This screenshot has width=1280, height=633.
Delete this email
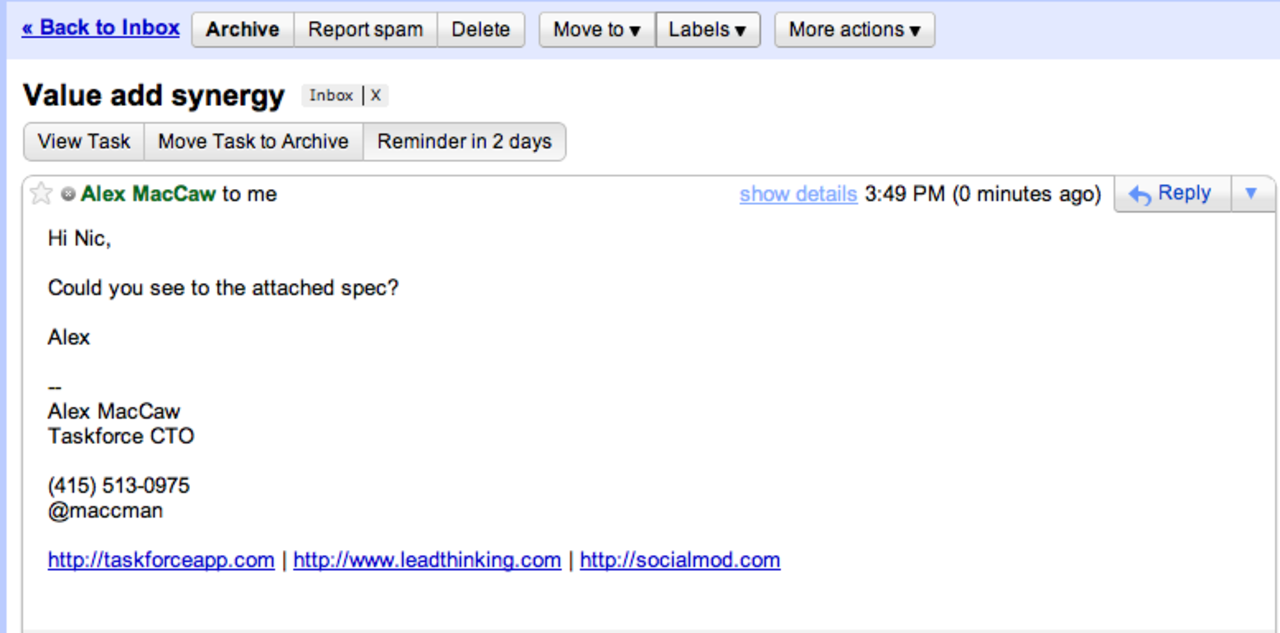(x=481, y=30)
